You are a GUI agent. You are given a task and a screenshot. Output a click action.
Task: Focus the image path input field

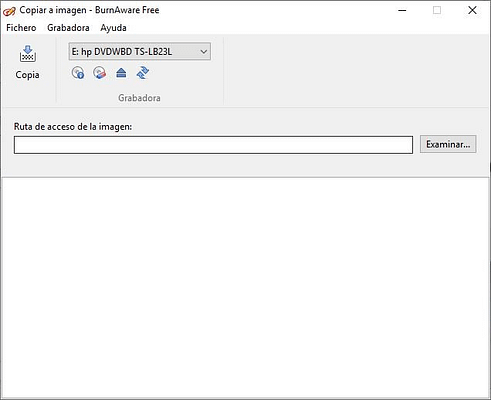click(213, 145)
